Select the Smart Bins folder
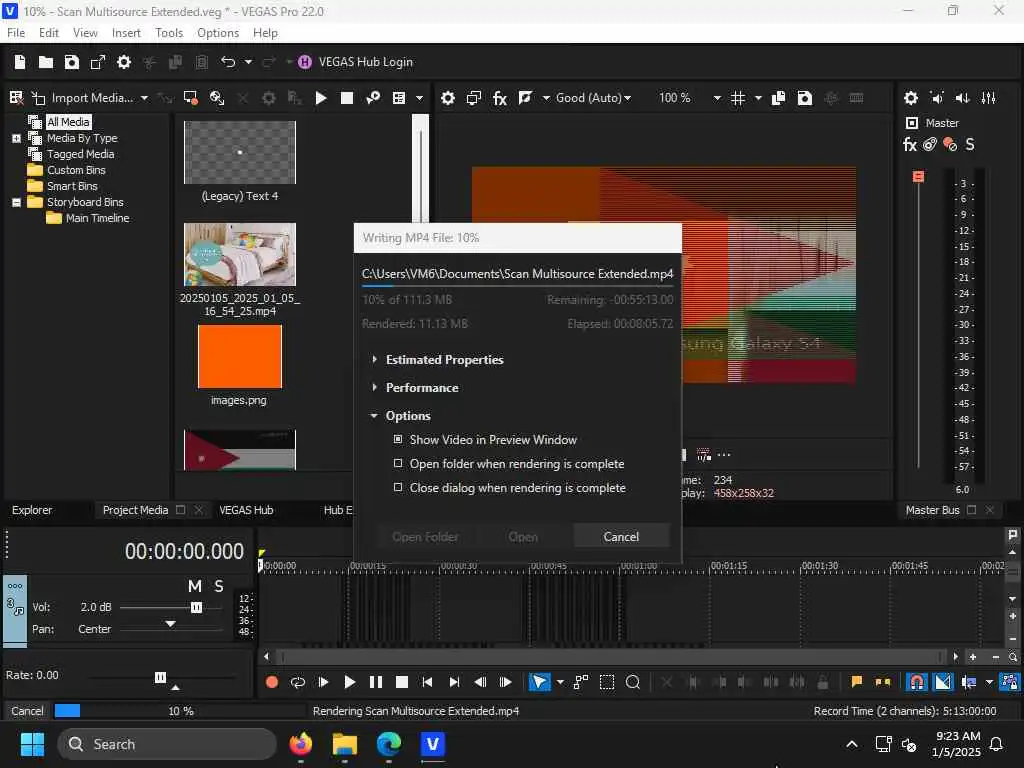This screenshot has width=1024, height=768. 72,186
